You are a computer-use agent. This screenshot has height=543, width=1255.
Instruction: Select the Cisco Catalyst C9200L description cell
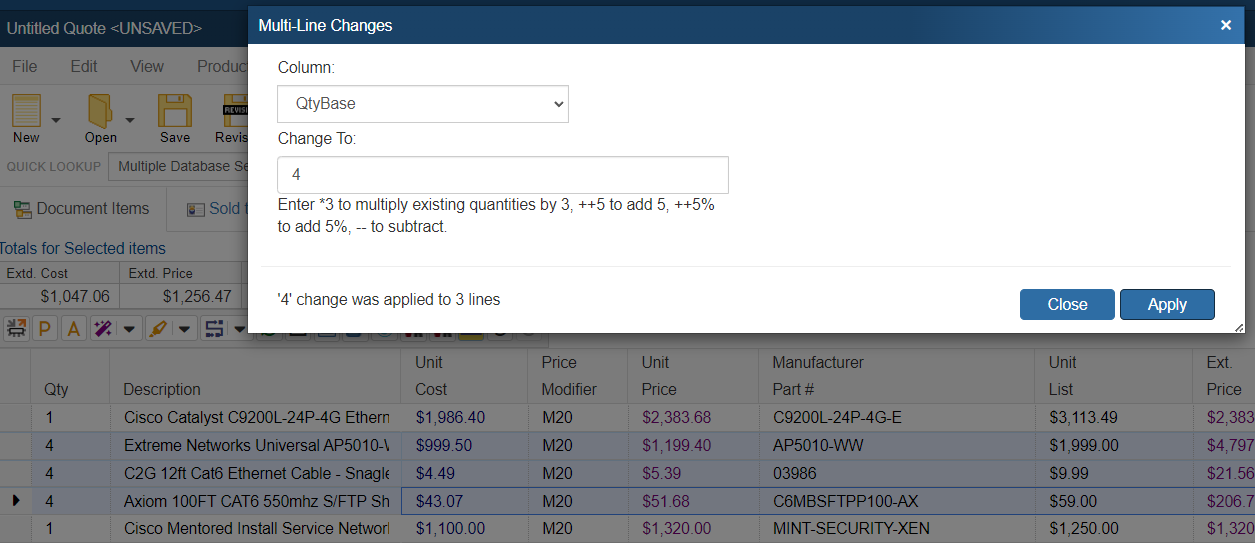(x=256, y=417)
